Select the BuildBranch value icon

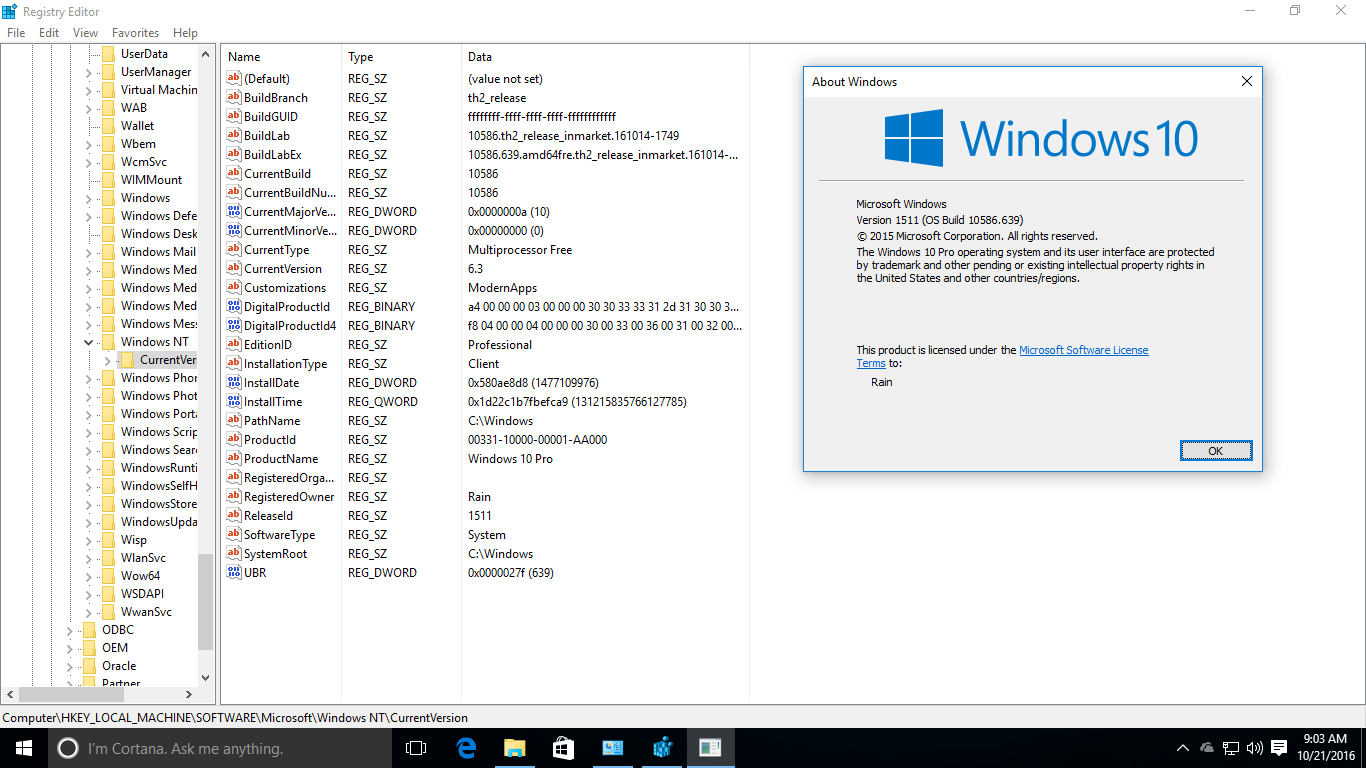[x=234, y=97]
